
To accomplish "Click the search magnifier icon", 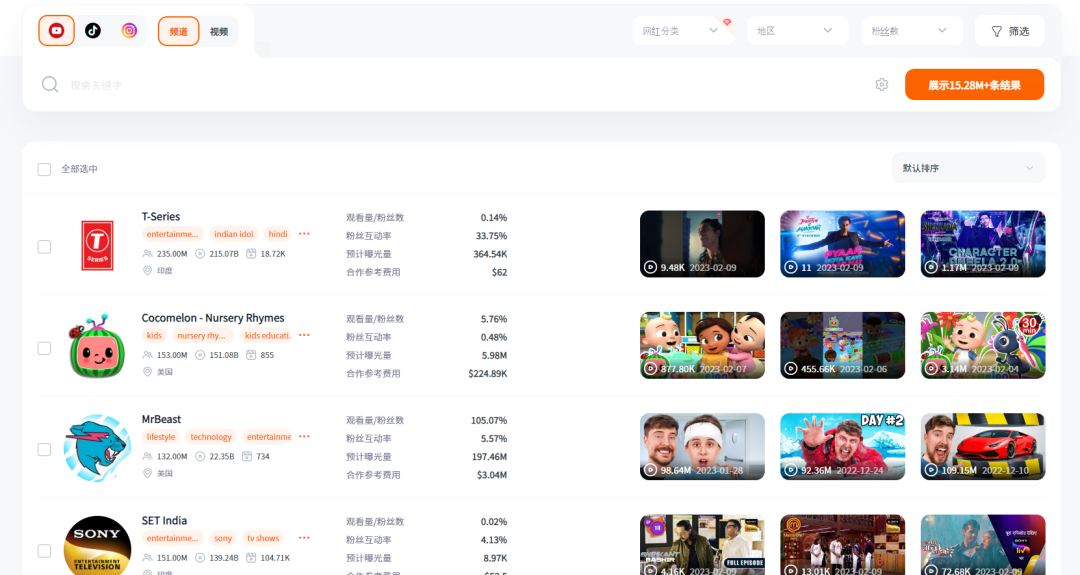I will pos(50,85).
